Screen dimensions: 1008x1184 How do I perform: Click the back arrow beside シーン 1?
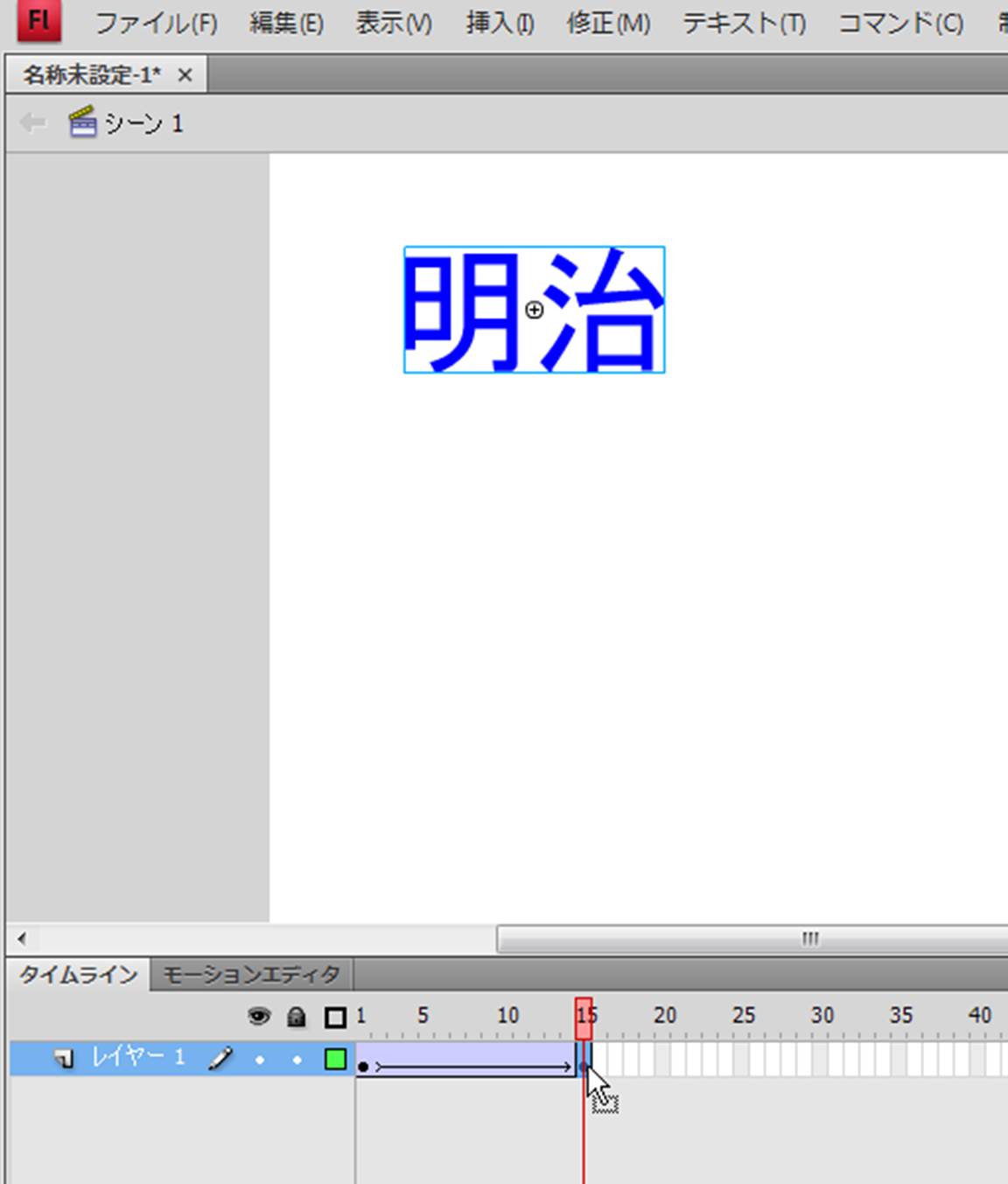[x=32, y=123]
